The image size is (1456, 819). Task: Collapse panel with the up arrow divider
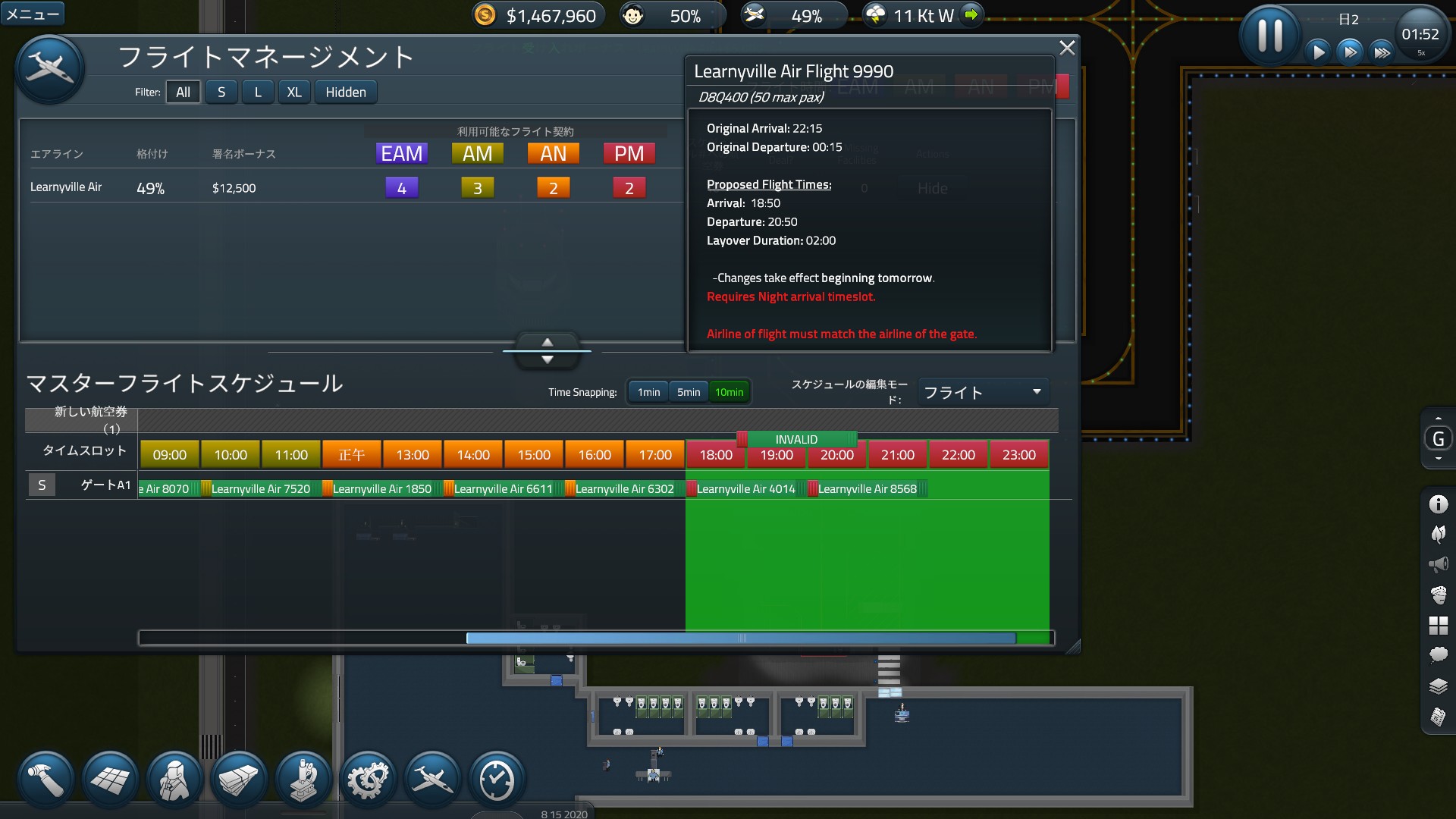pyautogui.click(x=547, y=342)
